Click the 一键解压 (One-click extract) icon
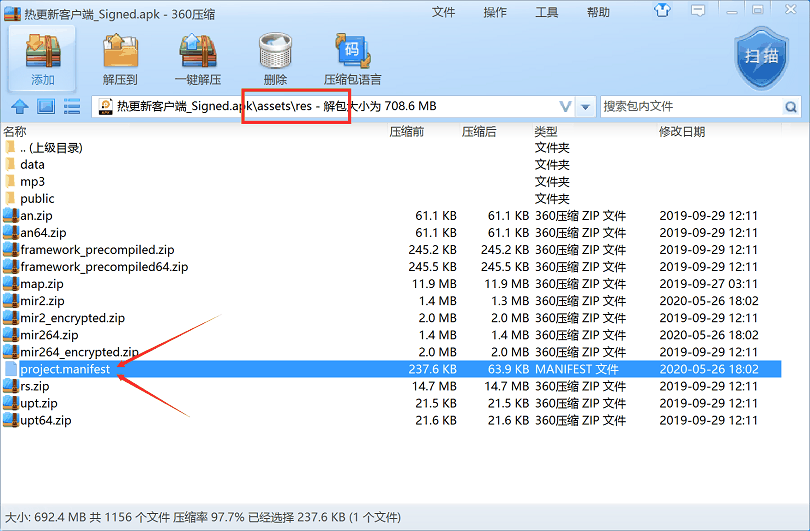The image size is (810, 531). pyautogui.click(x=197, y=58)
